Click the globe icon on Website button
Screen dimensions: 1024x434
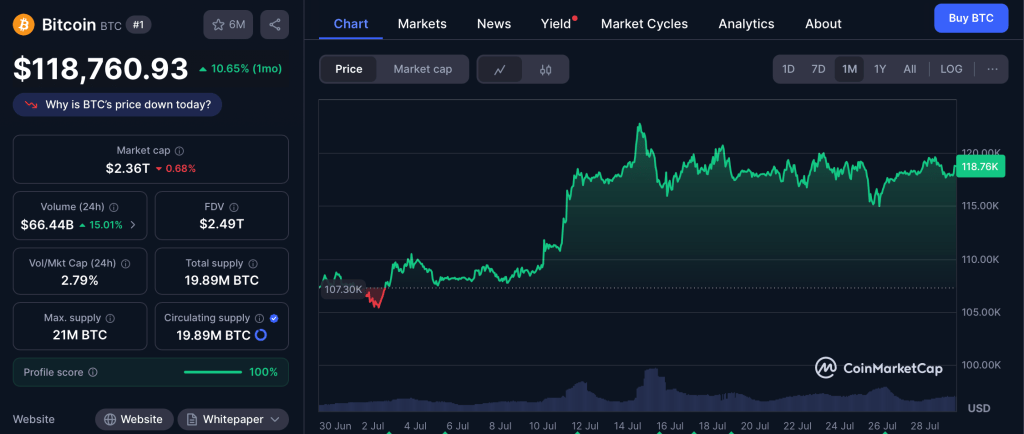click(x=110, y=419)
